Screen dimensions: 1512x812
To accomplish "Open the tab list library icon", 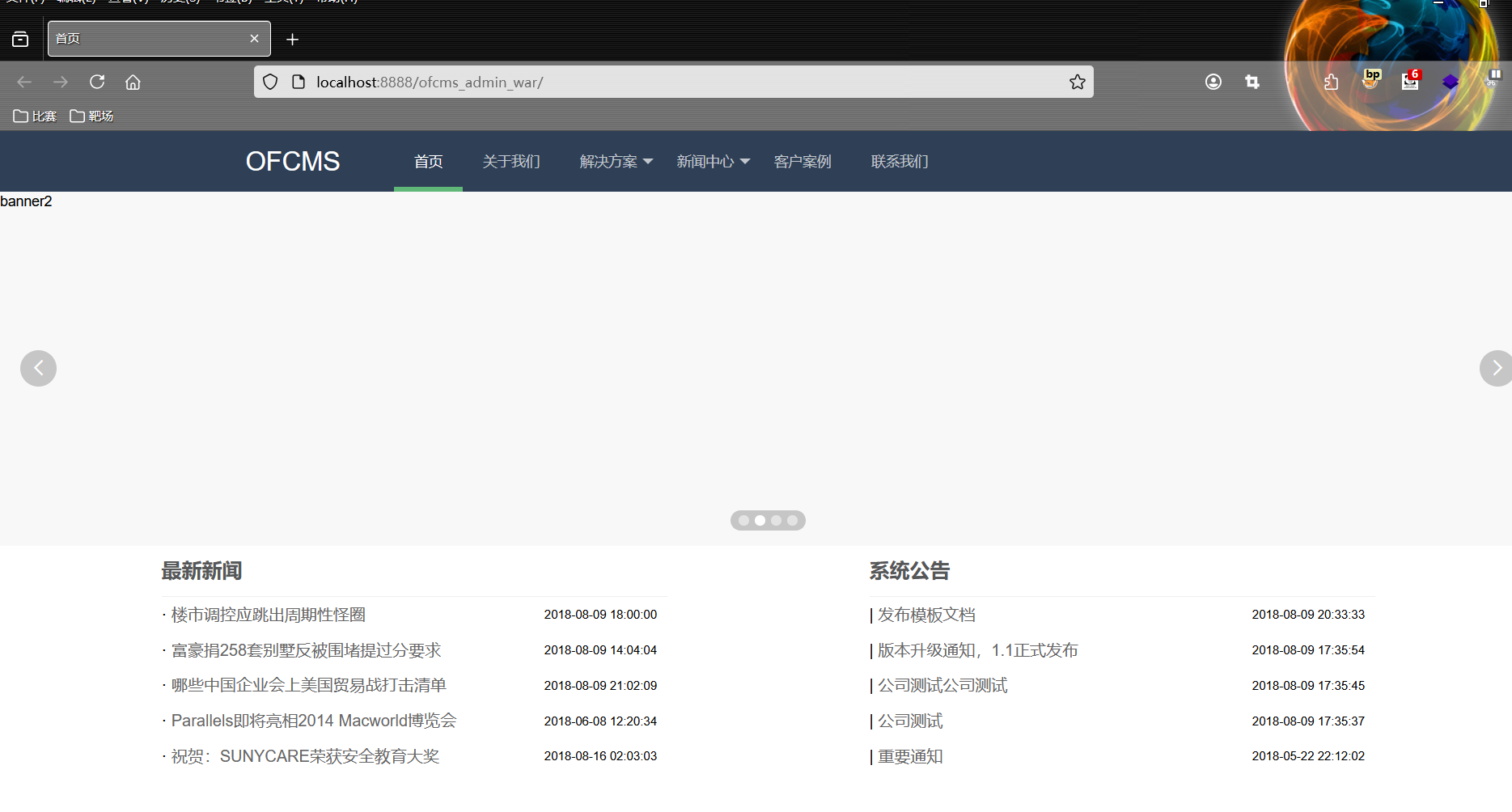I will click(20, 38).
